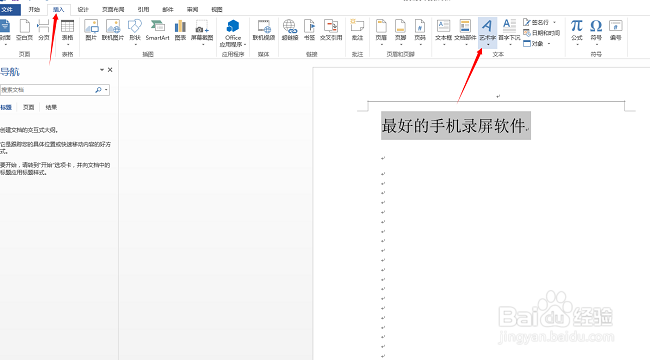The height and width of the screenshot is (360, 650).
Task: Insert an equation (公式) with pi icon
Action: [577, 32]
